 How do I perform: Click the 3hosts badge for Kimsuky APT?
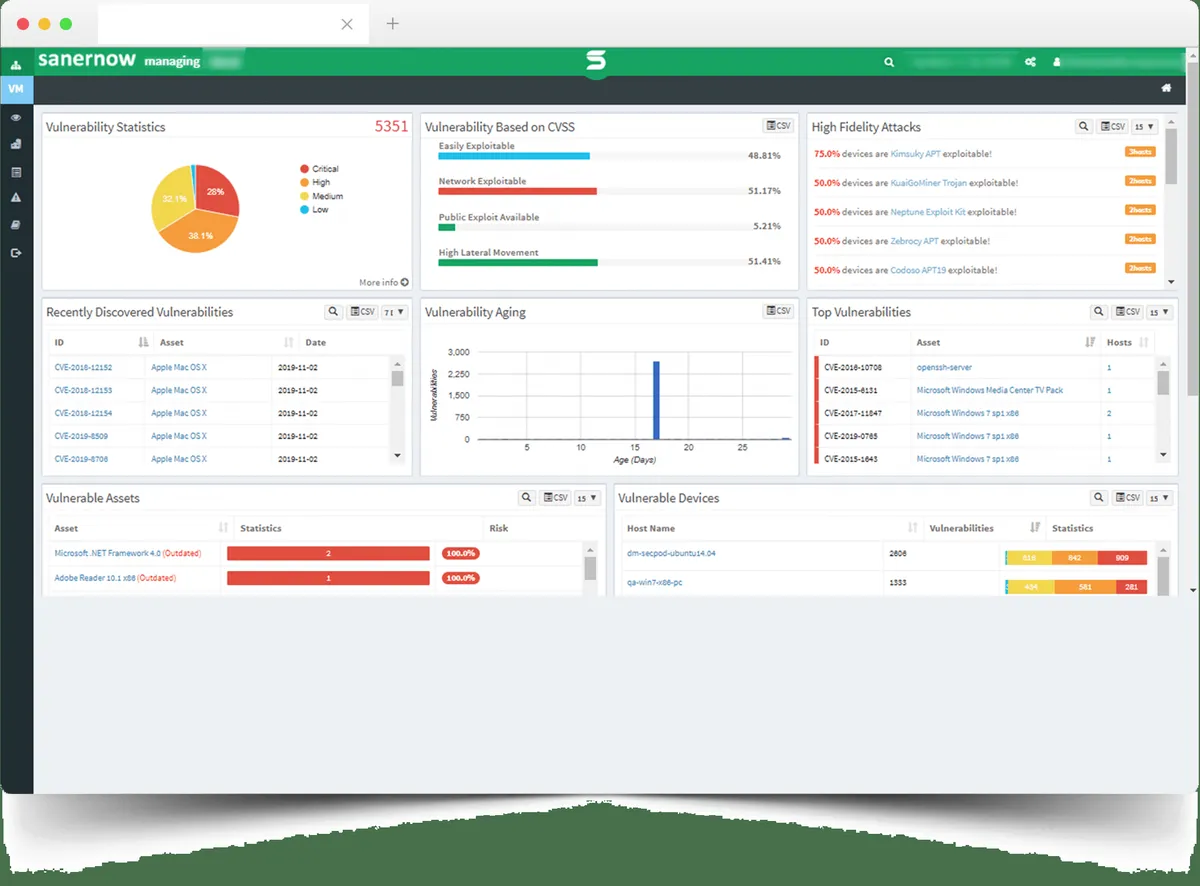click(1140, 152)
